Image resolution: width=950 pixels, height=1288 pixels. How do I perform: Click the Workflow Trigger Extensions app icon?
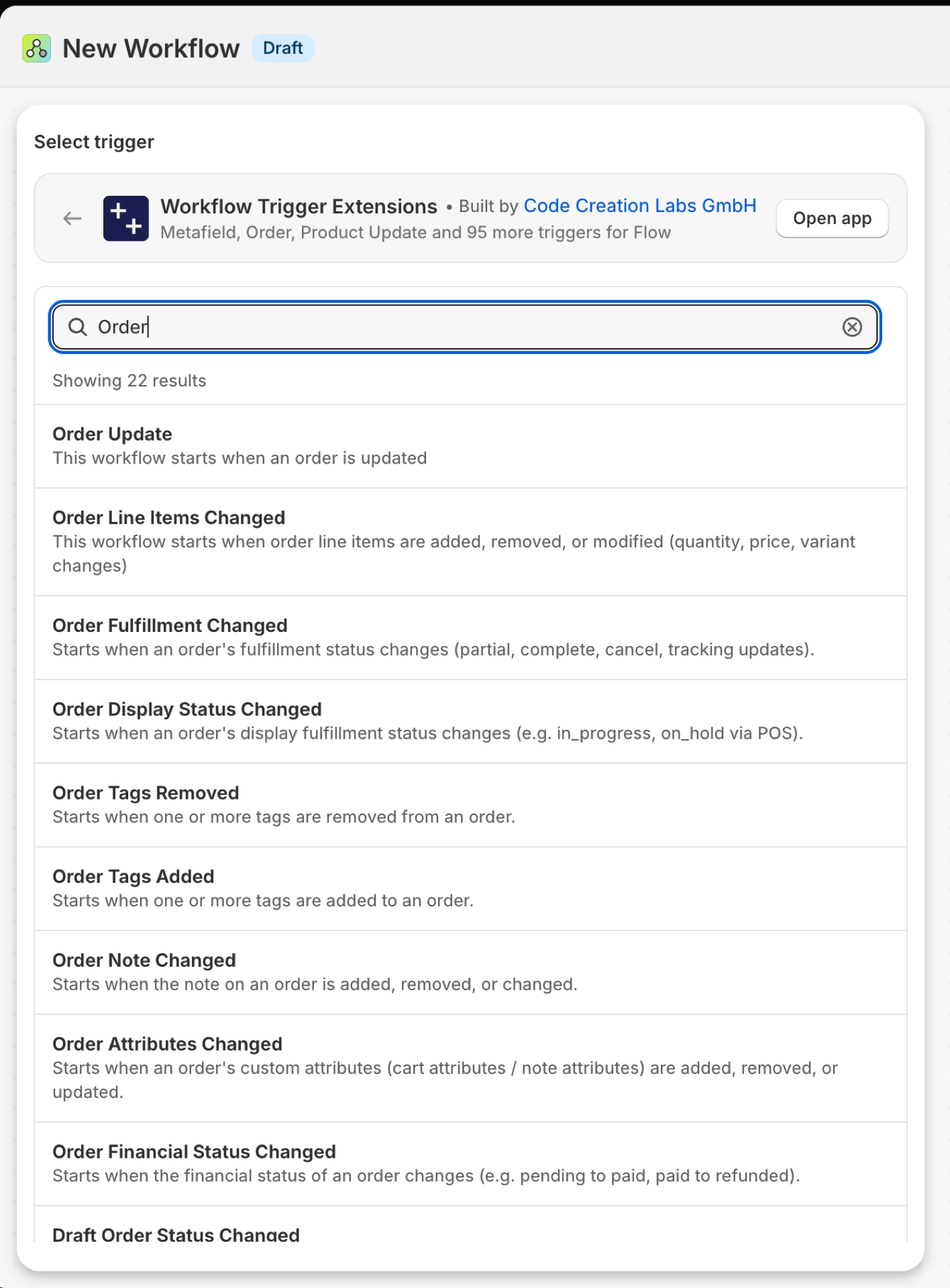(126, 218)
